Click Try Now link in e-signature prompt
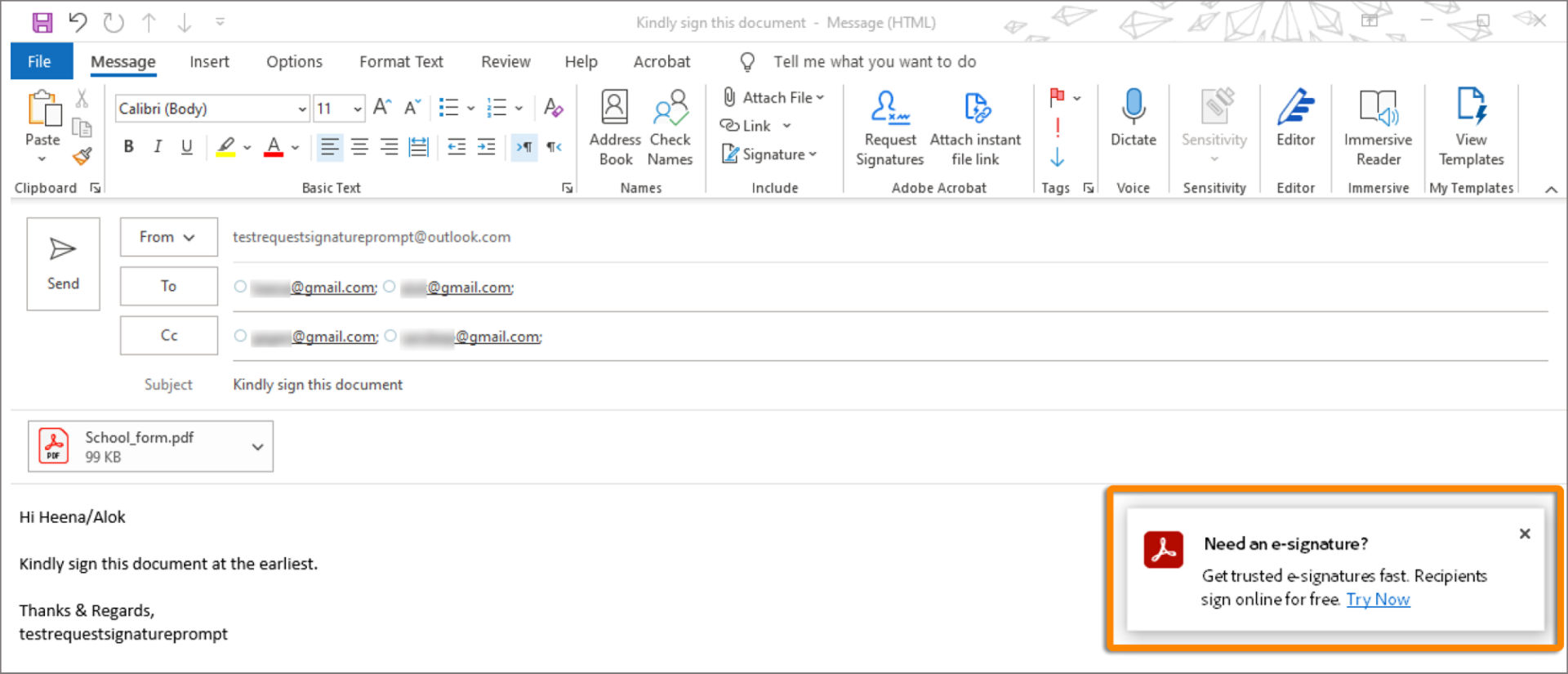This screenshot has height=674, width=1568. click(x=1378, y=600)
